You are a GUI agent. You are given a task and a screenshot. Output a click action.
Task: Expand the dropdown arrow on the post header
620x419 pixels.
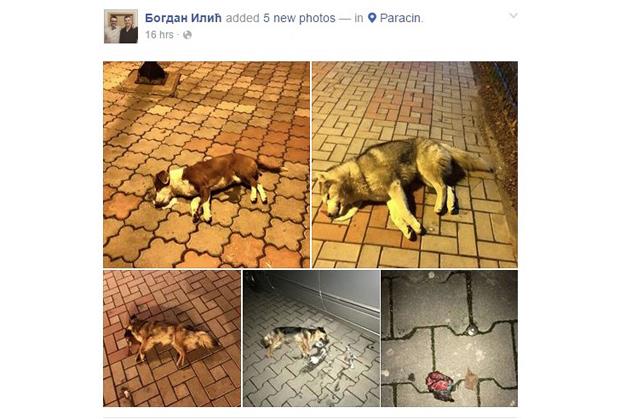tap(513, 15)
